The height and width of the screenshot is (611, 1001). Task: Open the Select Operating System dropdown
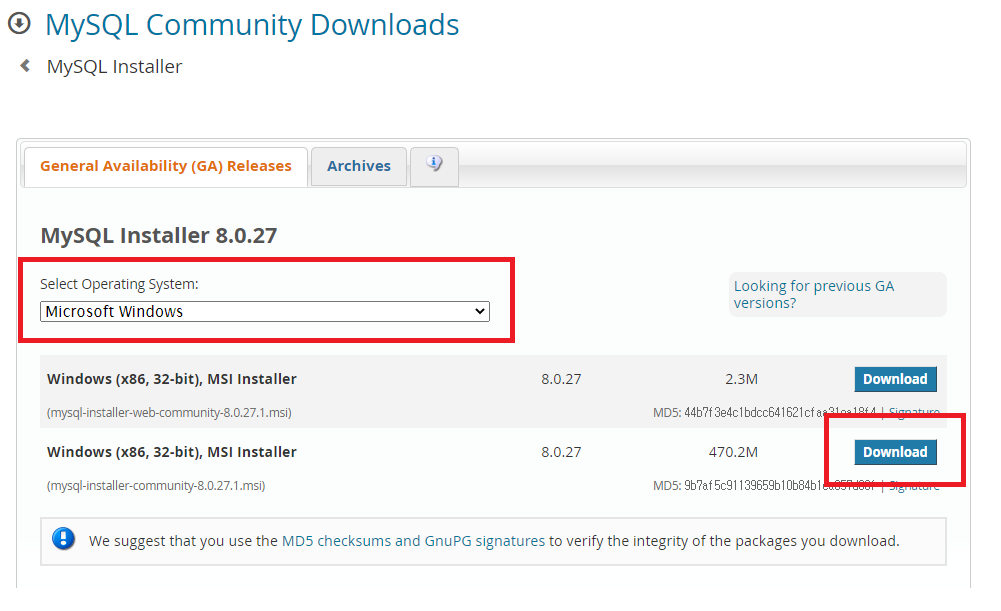[x=264, y=312]
